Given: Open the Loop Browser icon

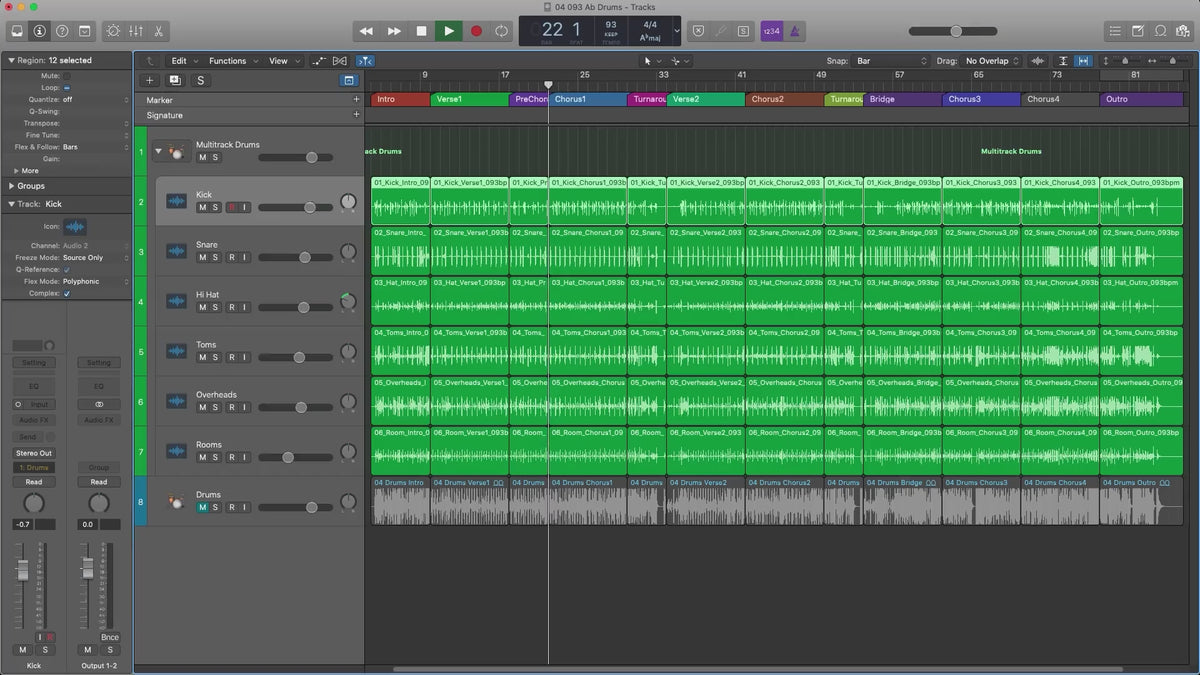Looking at the screenshot, I should point(1160,31).
